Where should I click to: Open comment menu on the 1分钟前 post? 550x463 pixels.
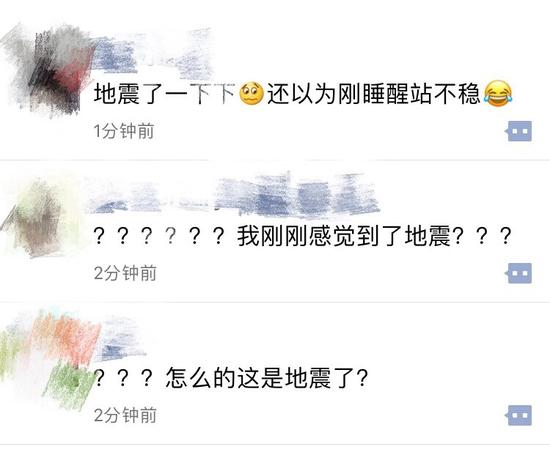point(519,131)
